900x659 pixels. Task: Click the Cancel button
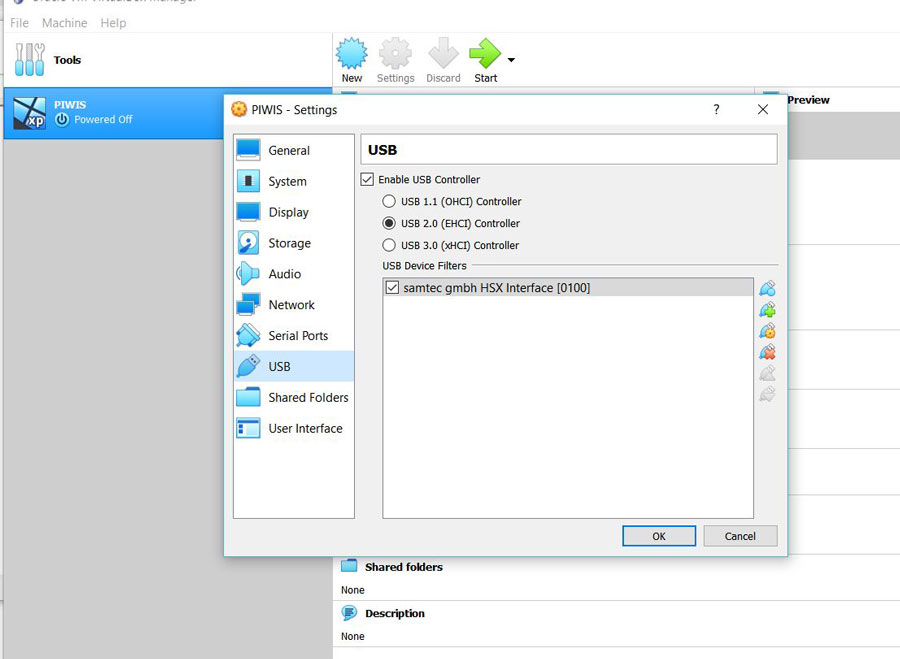pos(740,536)
